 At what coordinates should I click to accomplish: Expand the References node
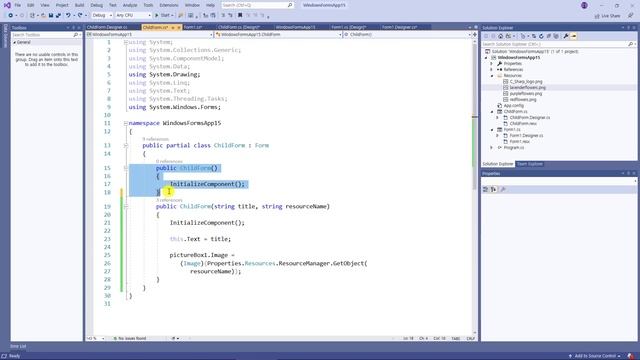coord(492,70)
